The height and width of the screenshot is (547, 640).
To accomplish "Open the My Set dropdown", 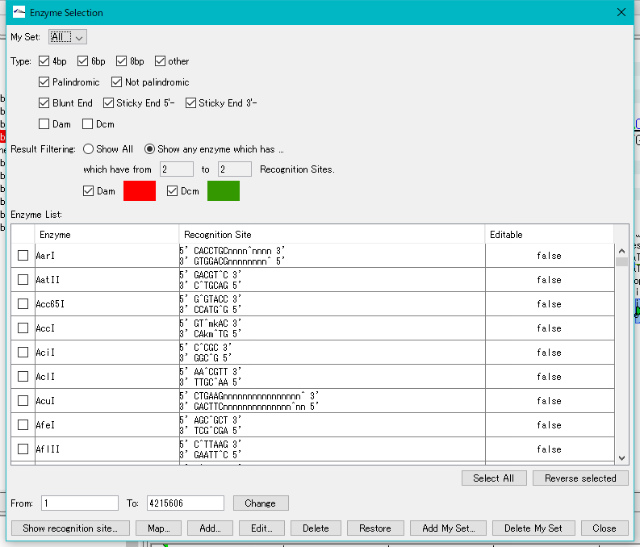I will (x=67, y=37).
